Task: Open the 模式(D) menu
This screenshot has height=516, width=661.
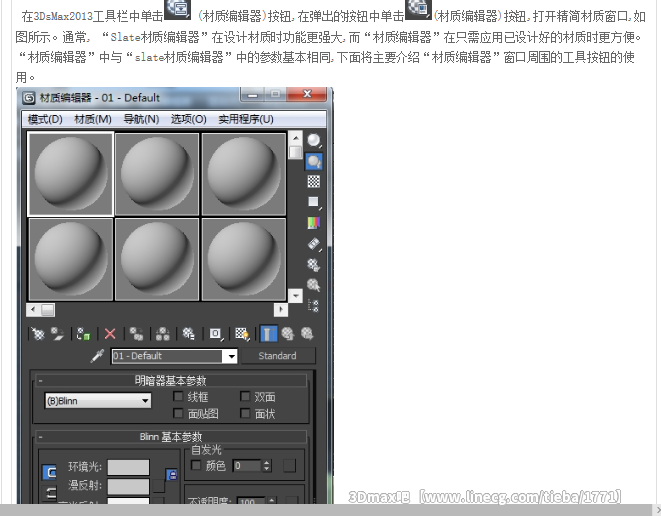Action: point(45,119)
